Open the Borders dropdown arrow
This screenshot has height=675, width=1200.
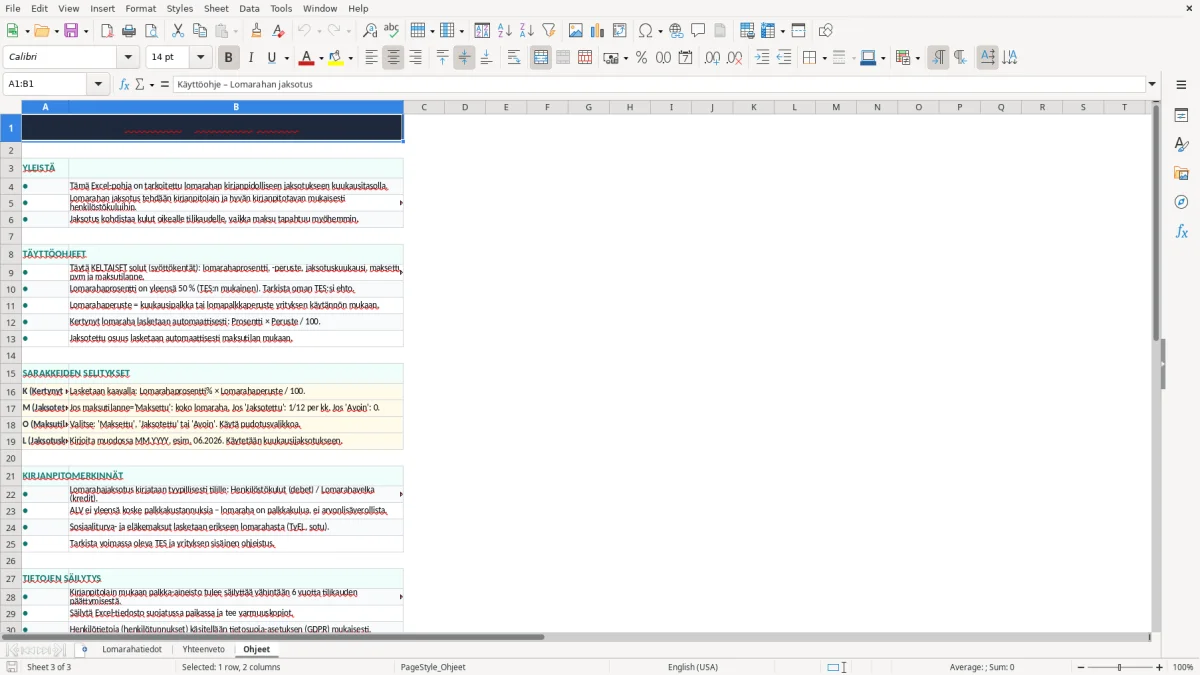click(x=824, y=58)
